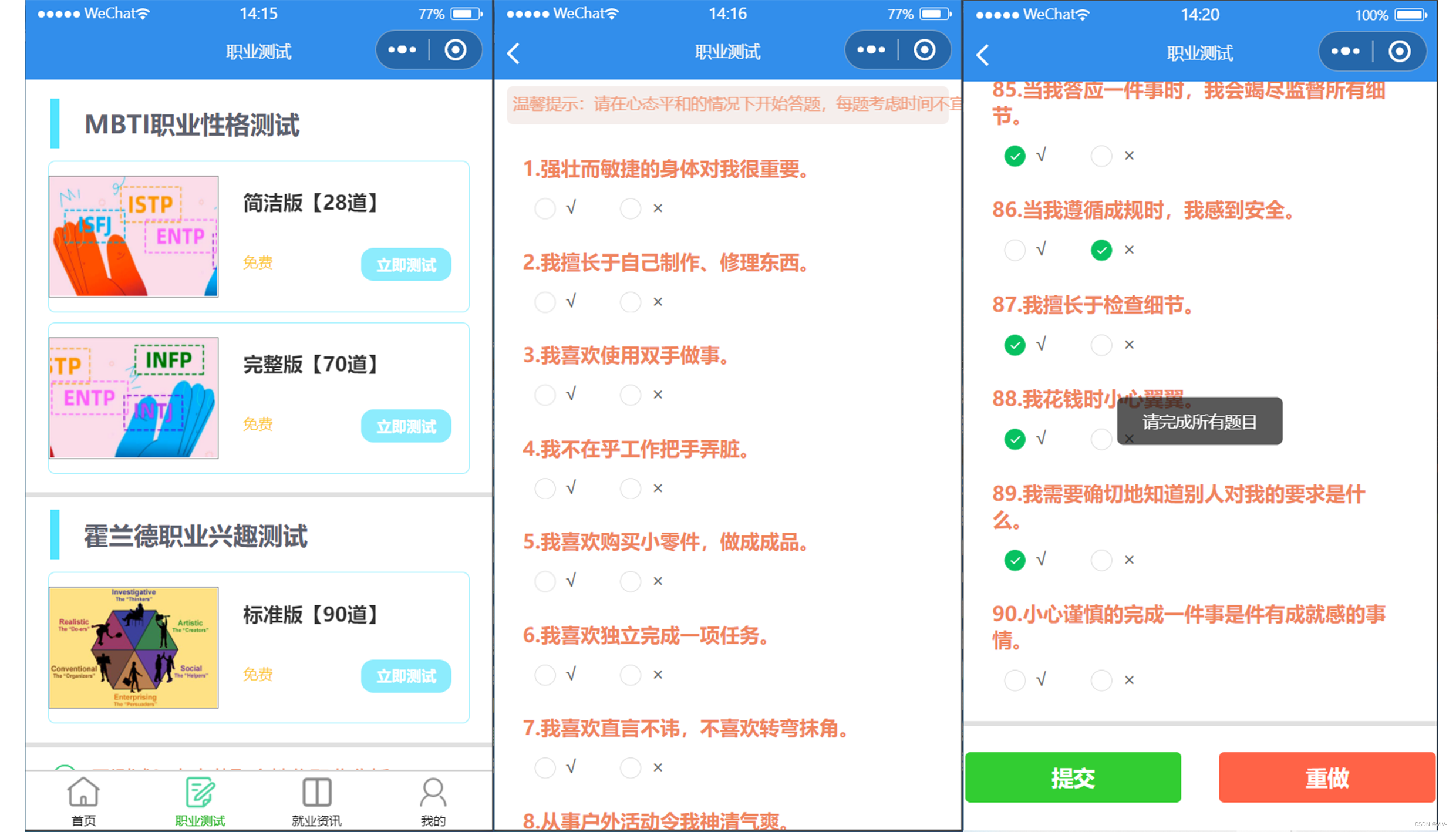The width and height of the screenshot is (1456, 832).
Task: Switch to 职业测试 bottom tab
Action: coord(200,800)
